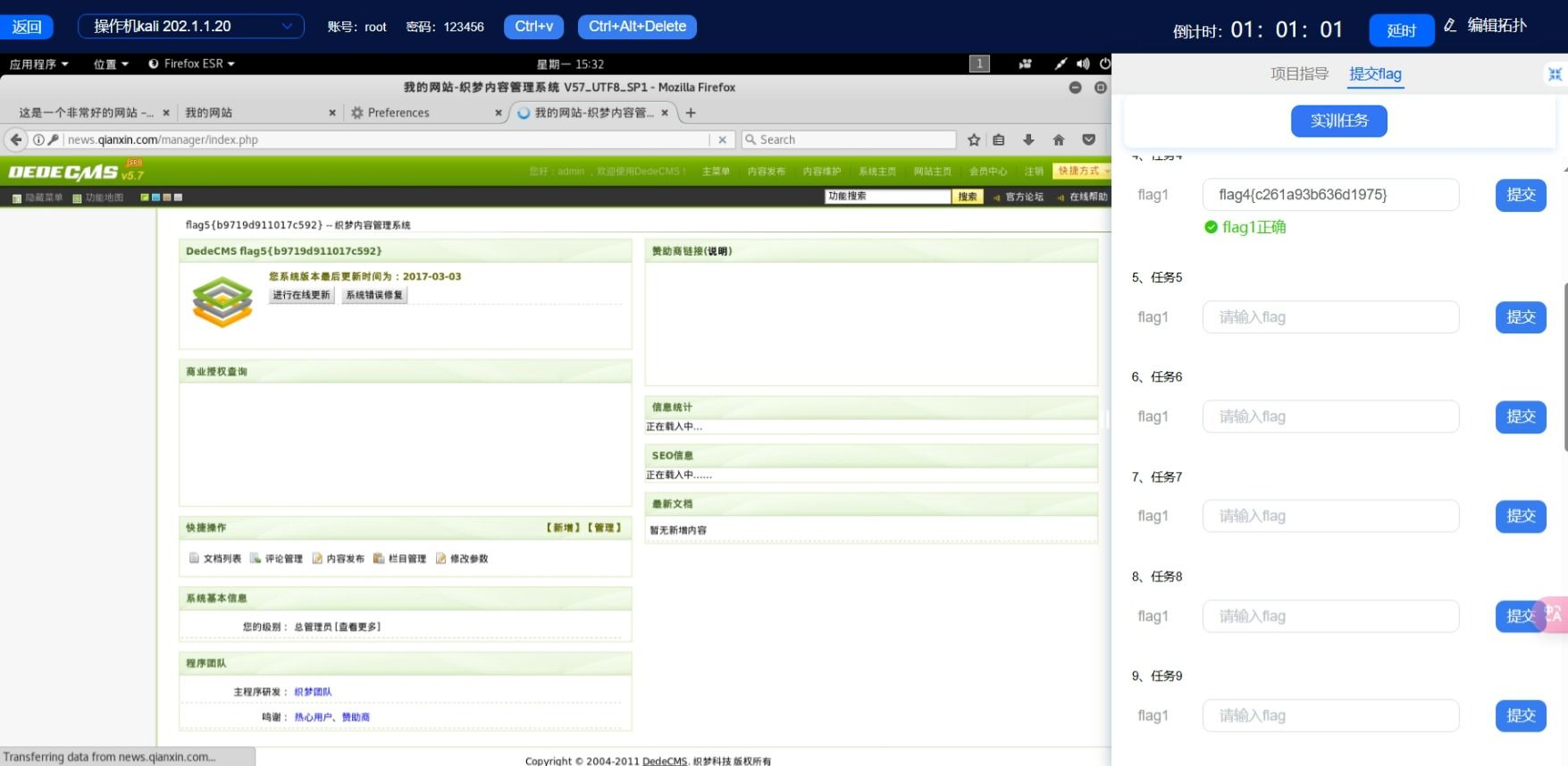
Task: Open the clock menu 星期一 15:32
Action: tap(570, 63)
